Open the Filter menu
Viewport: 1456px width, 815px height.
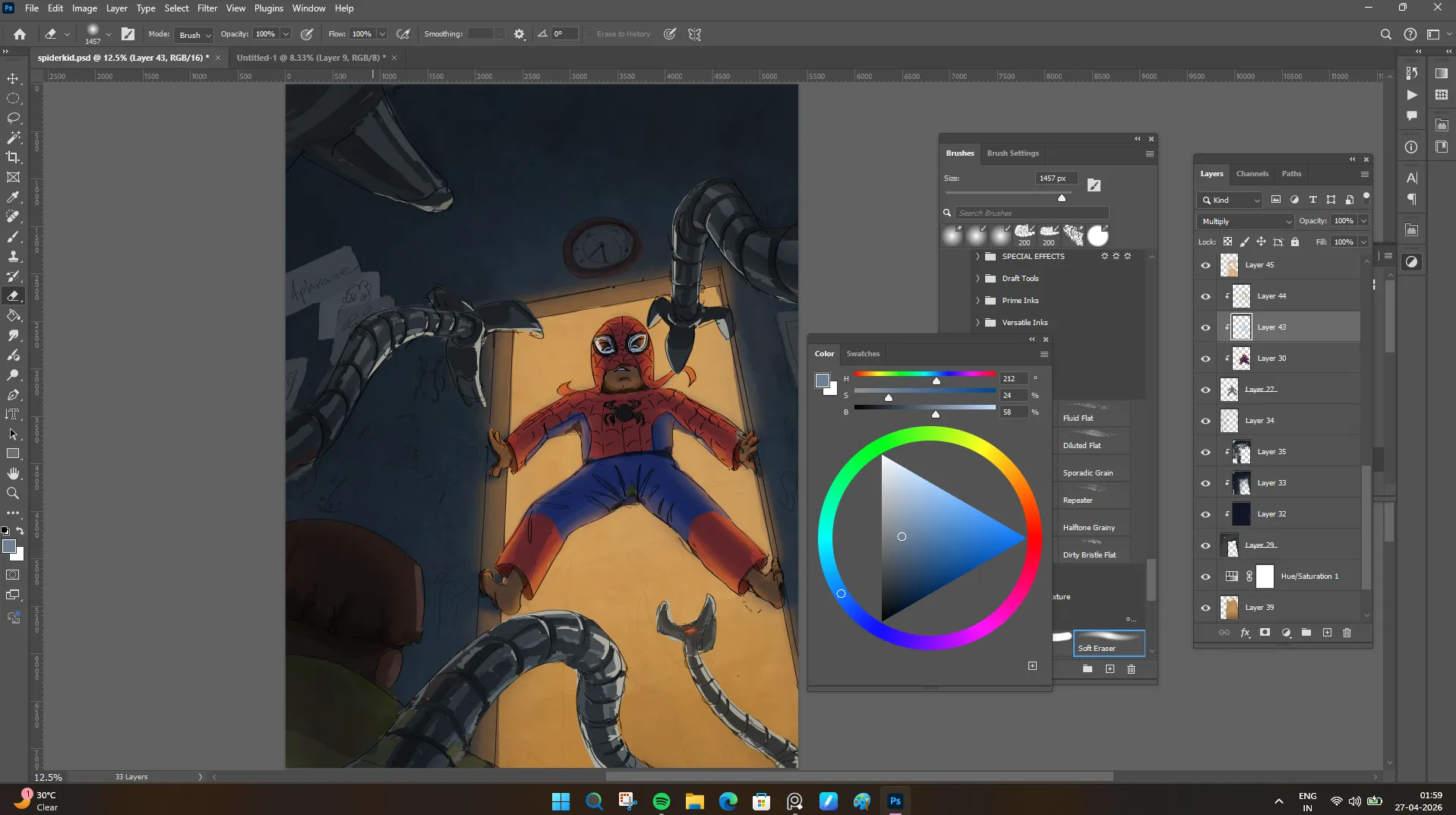point(207,8)
